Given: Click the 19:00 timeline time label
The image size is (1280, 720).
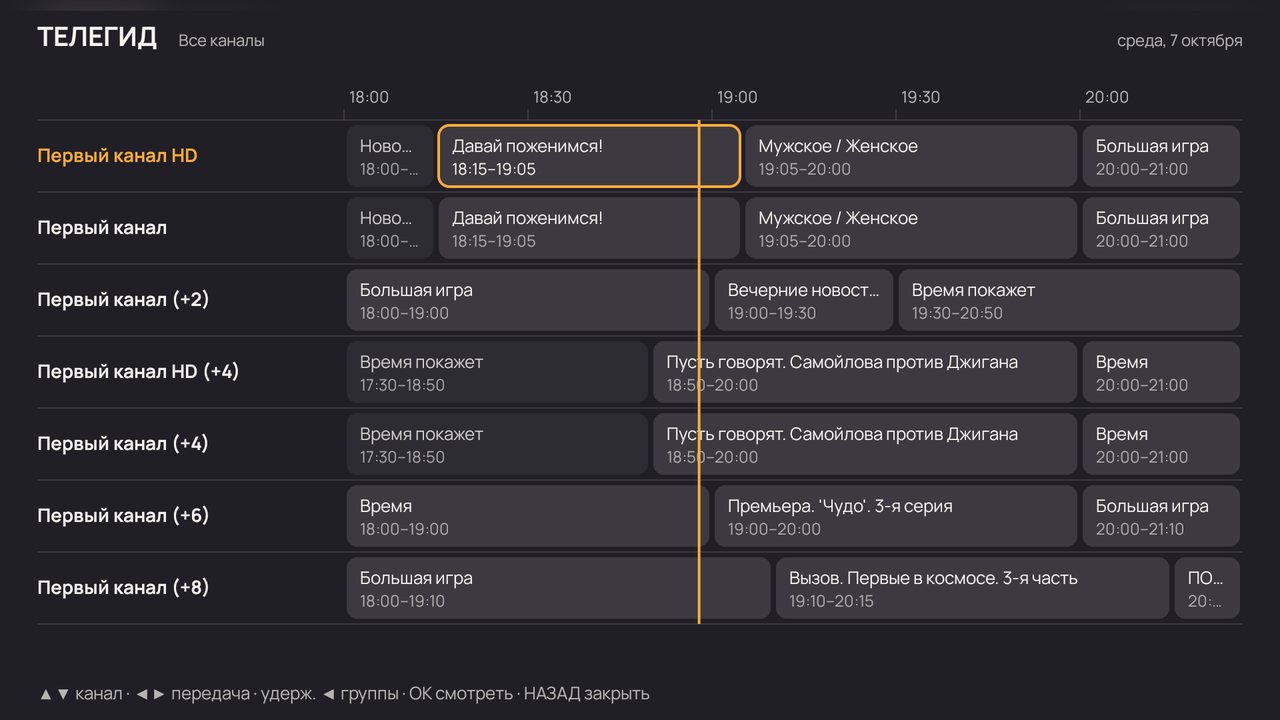Looking at the screenshot, I should tap(737, 97).
